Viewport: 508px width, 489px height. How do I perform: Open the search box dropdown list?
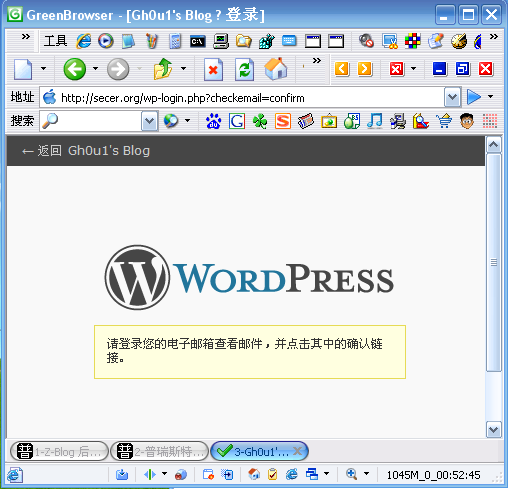coord(149,121)
